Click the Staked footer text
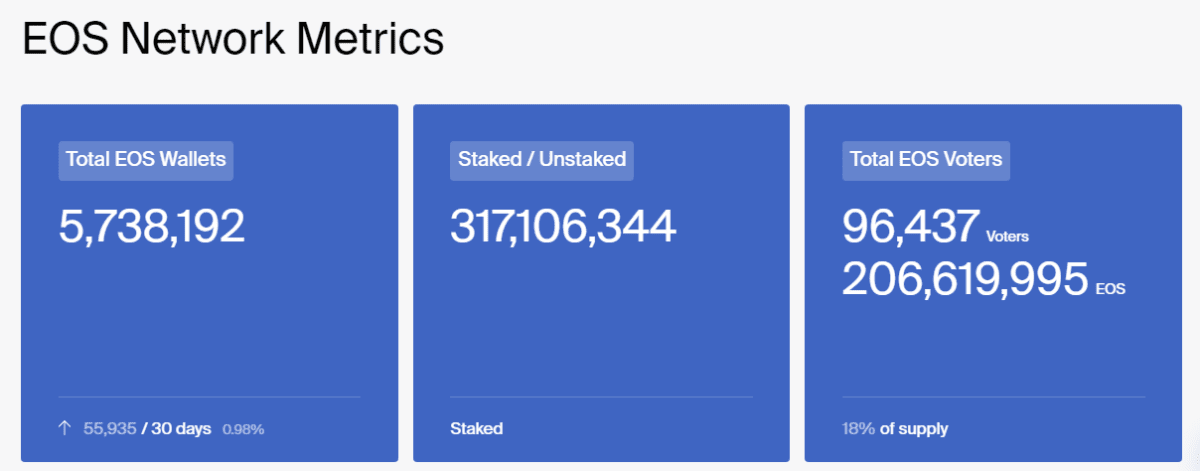The height and width of the screenshot is (471, 1200). 477,429
